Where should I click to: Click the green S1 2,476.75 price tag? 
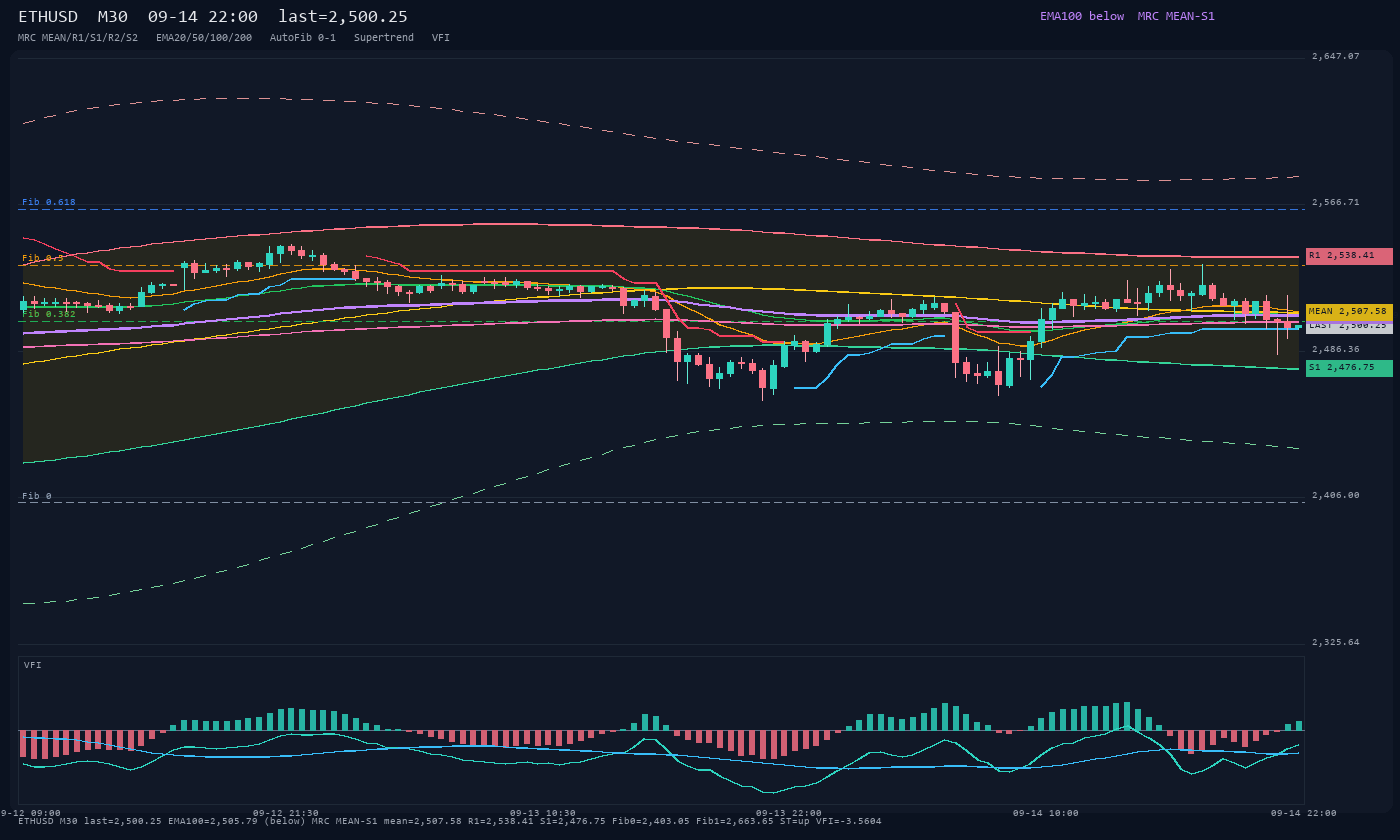pyautogui.click(x=1349, y=368)
